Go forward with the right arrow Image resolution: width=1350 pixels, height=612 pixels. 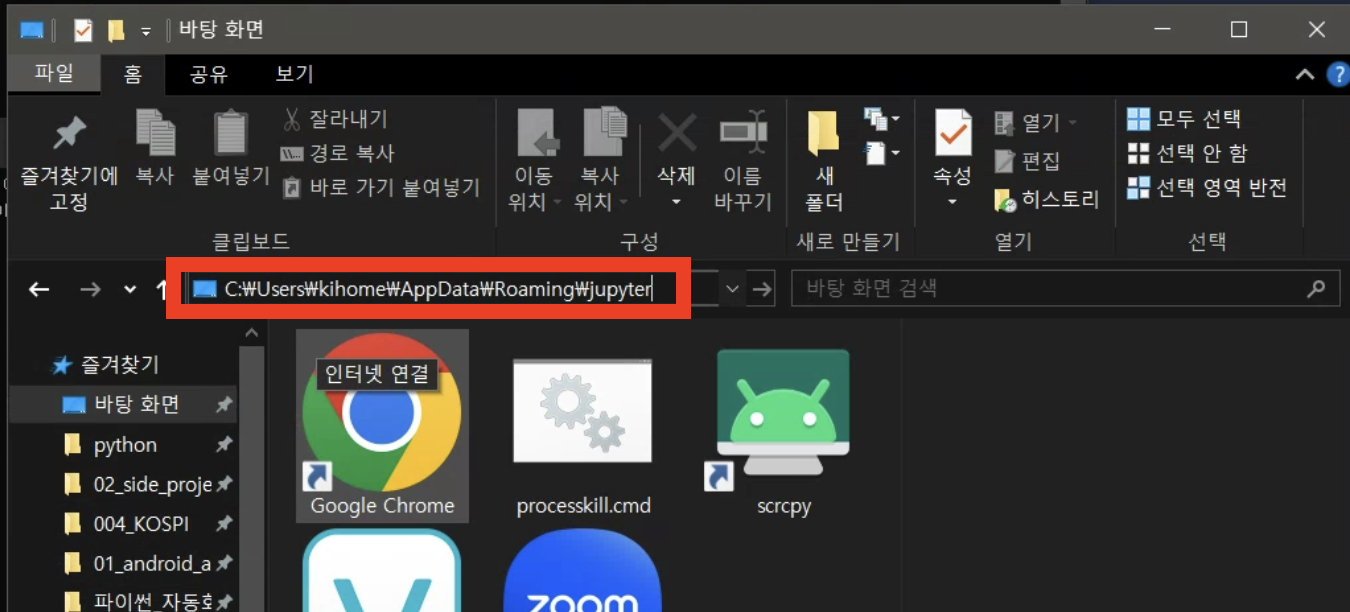tap(90, 289)
